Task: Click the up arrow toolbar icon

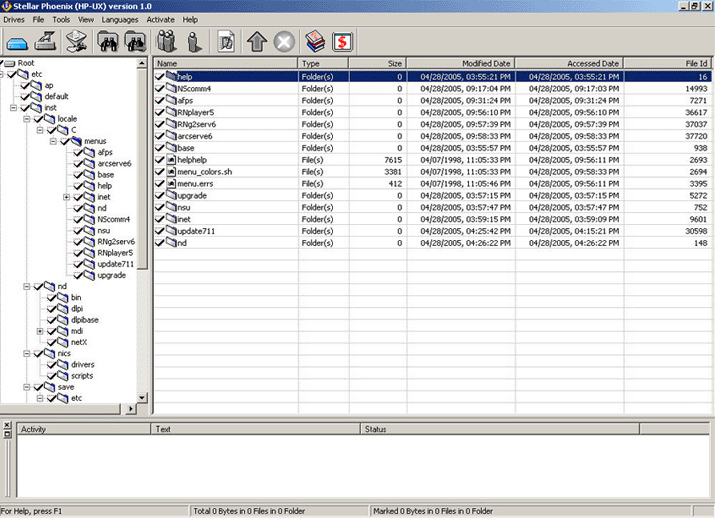Action: point(257,41)
